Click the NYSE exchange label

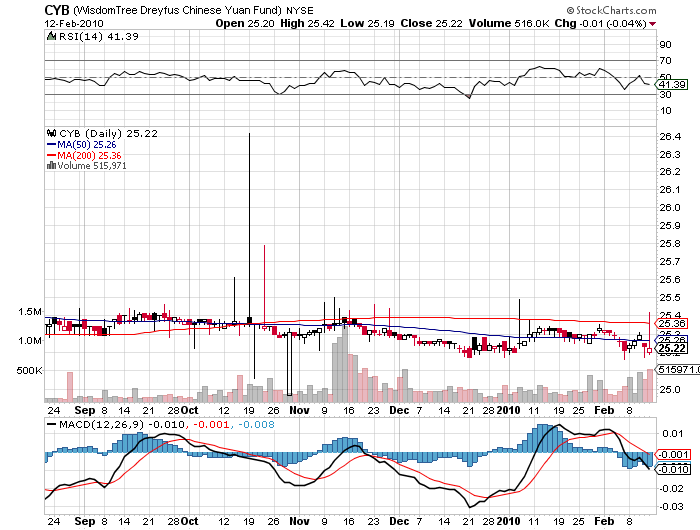(300, 10)
